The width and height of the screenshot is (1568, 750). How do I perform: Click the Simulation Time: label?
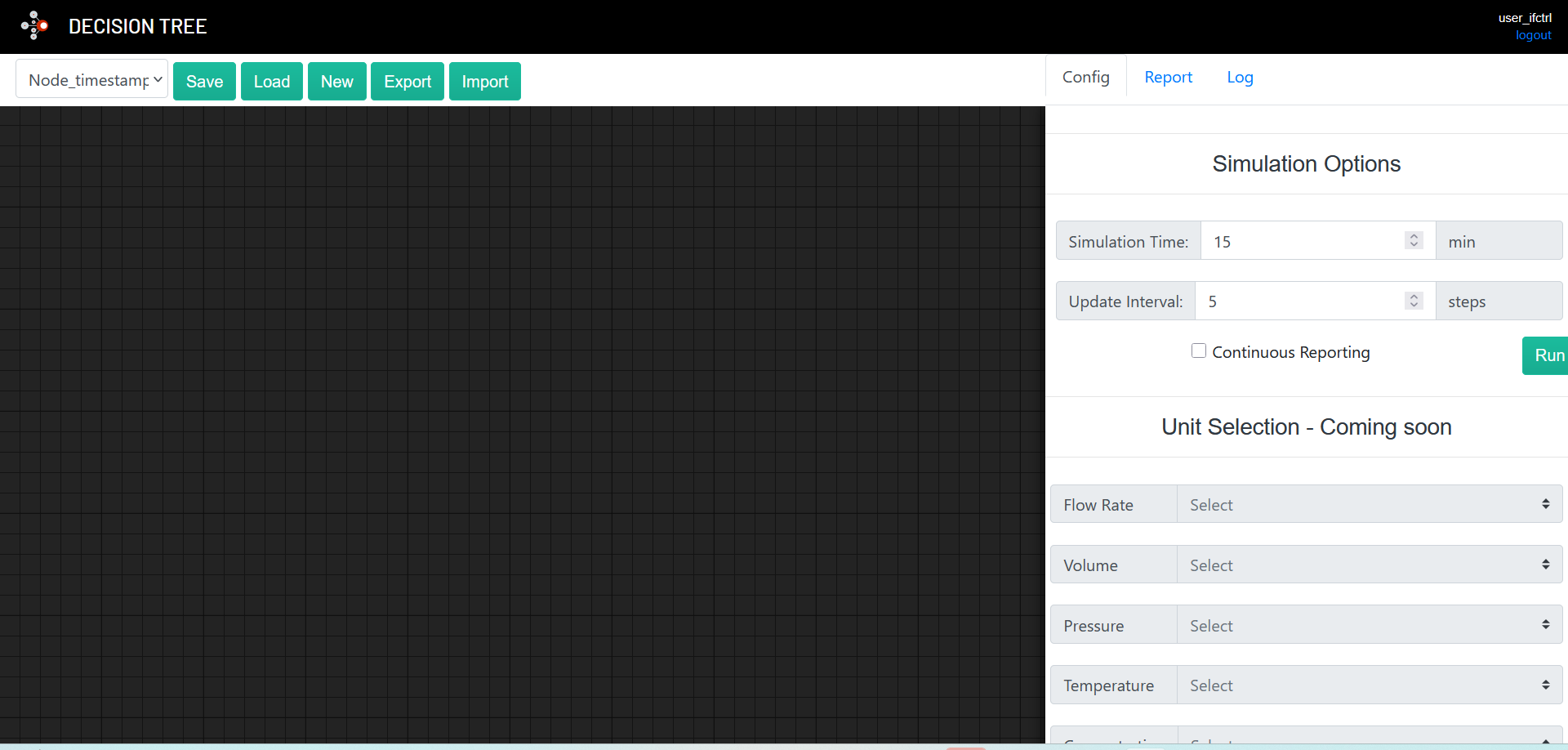[x=1129, y=242]
